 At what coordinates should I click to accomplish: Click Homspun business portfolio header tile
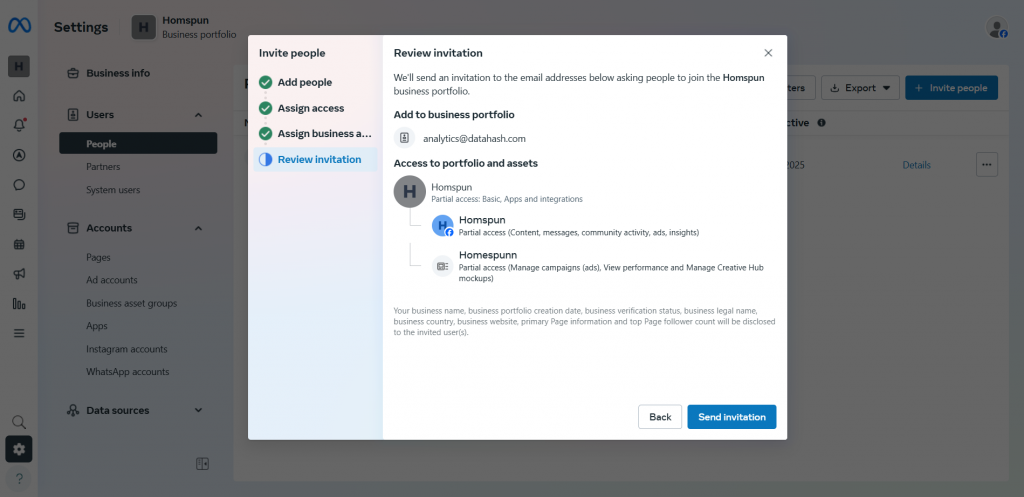[x=184, y=27]
